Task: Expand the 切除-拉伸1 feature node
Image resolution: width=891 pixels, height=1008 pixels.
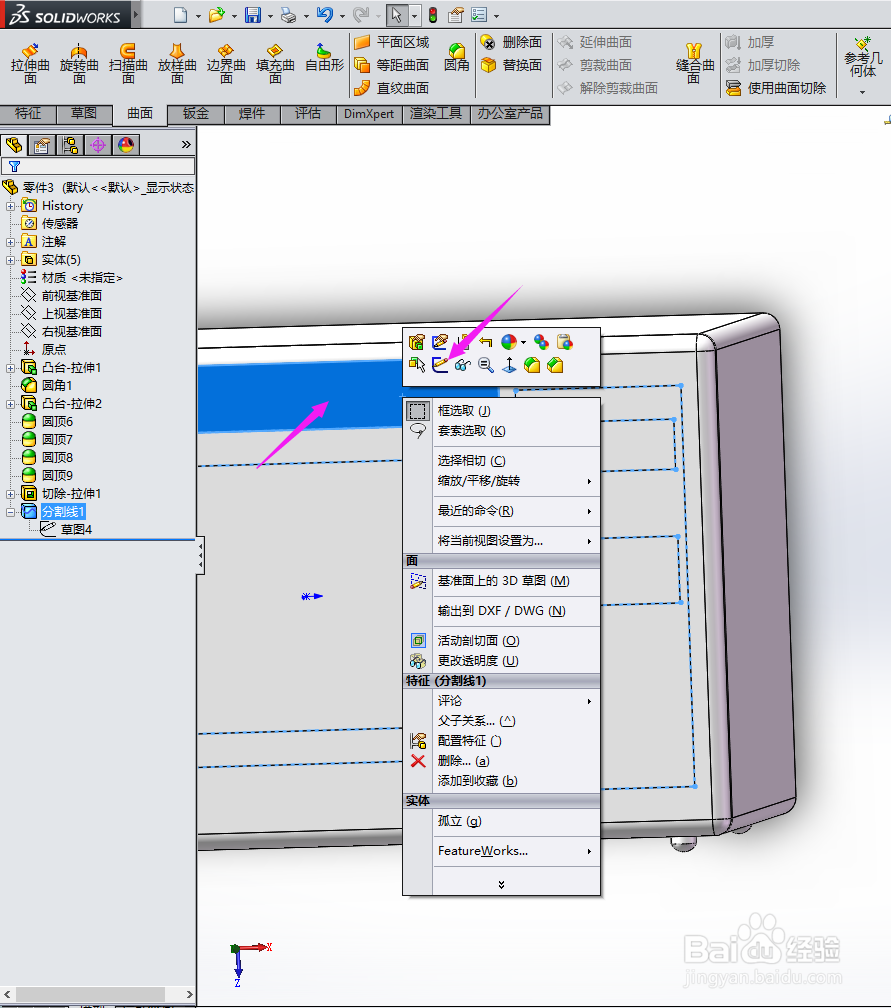Action: point(10,494)
